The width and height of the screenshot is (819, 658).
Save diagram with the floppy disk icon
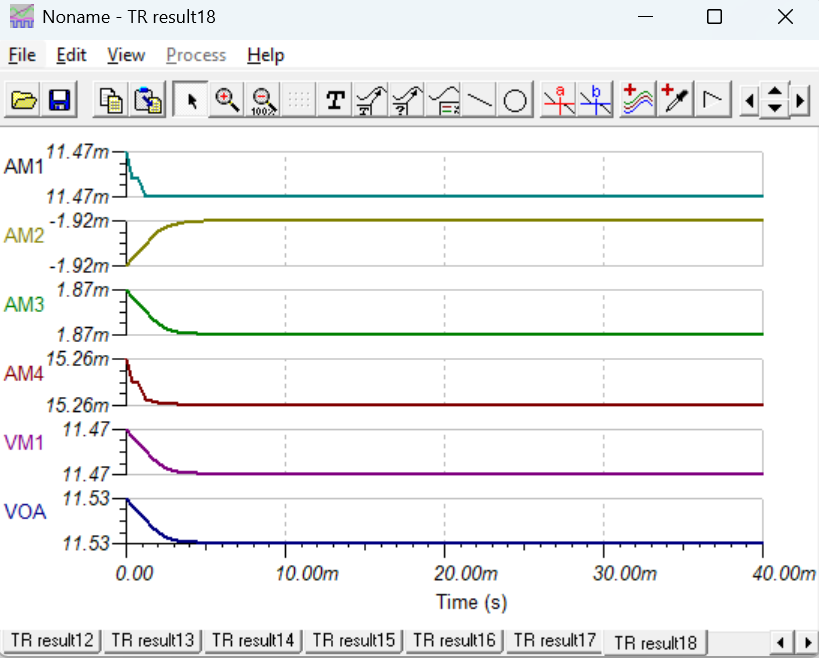click(x=60, y=99)
